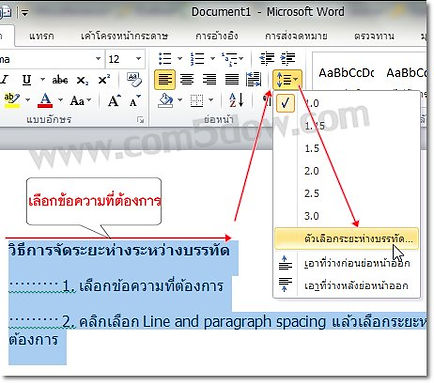Grow font size

[x=114, y=100]
